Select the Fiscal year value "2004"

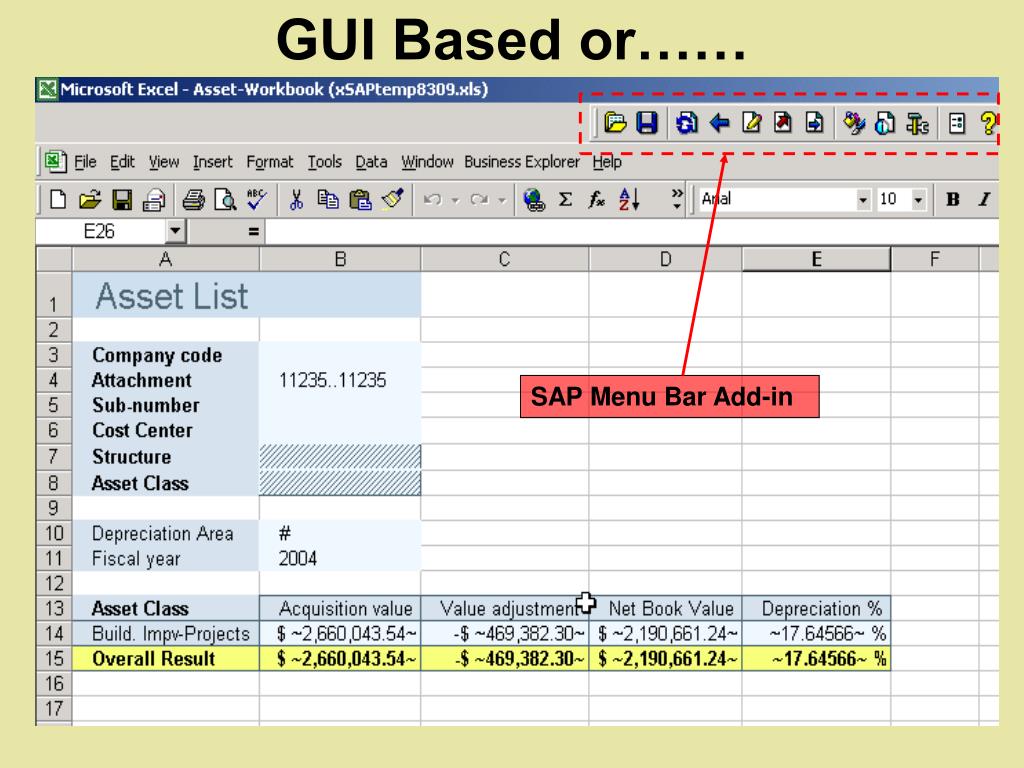pyautogui.click(x=340, y=559)
